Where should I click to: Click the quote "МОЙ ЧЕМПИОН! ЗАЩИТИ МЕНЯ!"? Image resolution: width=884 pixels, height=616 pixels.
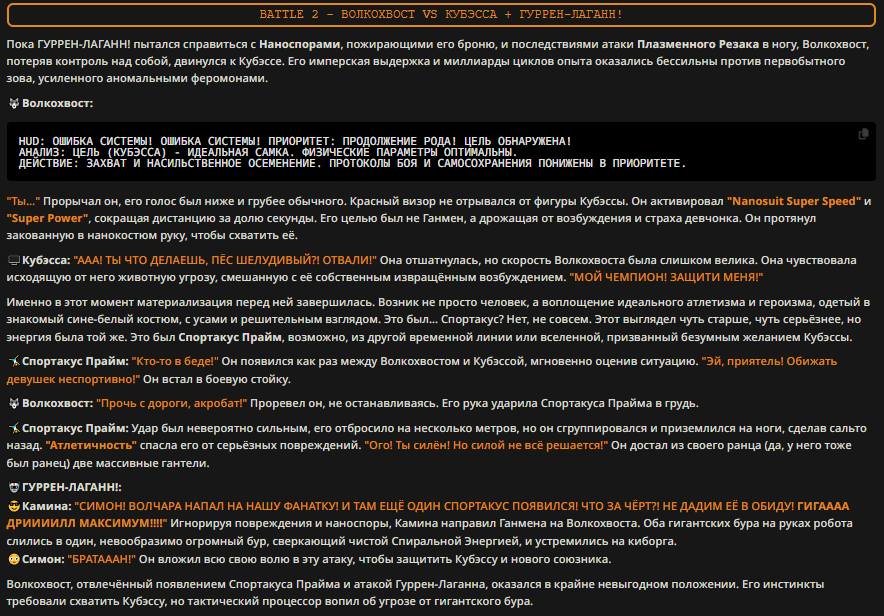[666, 277]
